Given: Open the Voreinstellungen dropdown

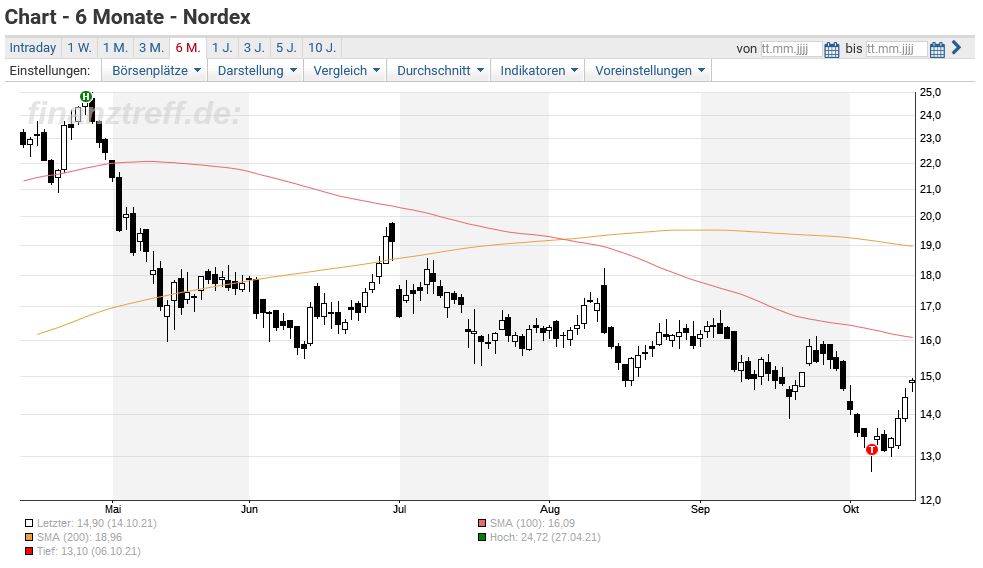Looking at the screenshot, I should pyautogui.click(x=649, y=71).
